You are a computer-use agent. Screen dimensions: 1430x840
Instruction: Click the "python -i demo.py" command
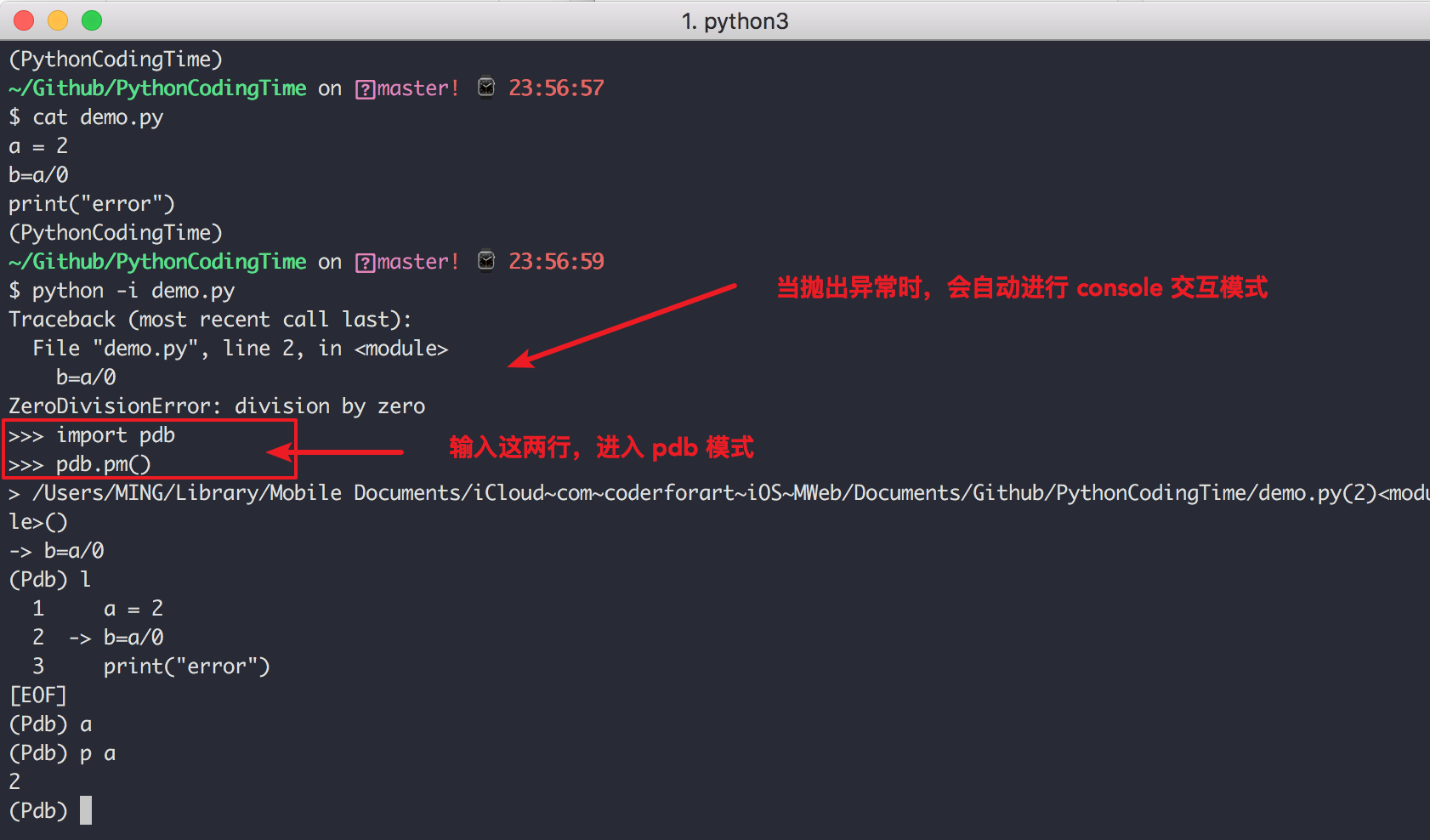(133, 291)
